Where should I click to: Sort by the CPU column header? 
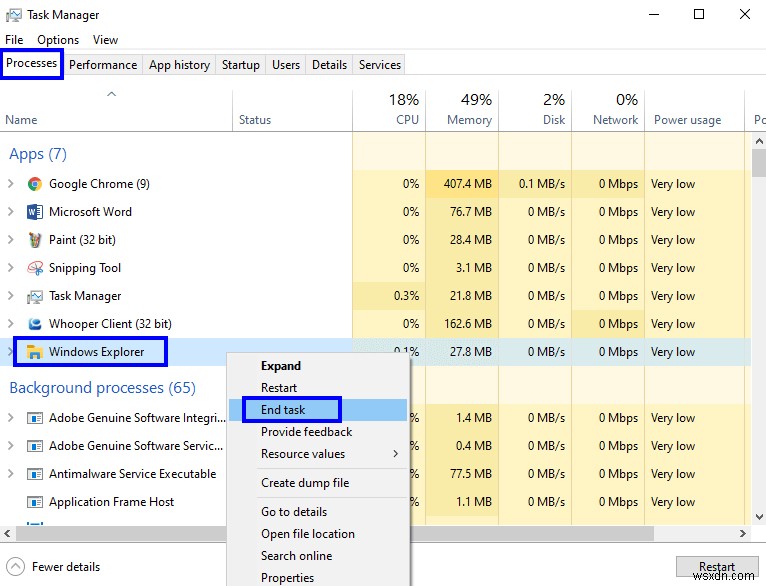click(x=389, y=110)
